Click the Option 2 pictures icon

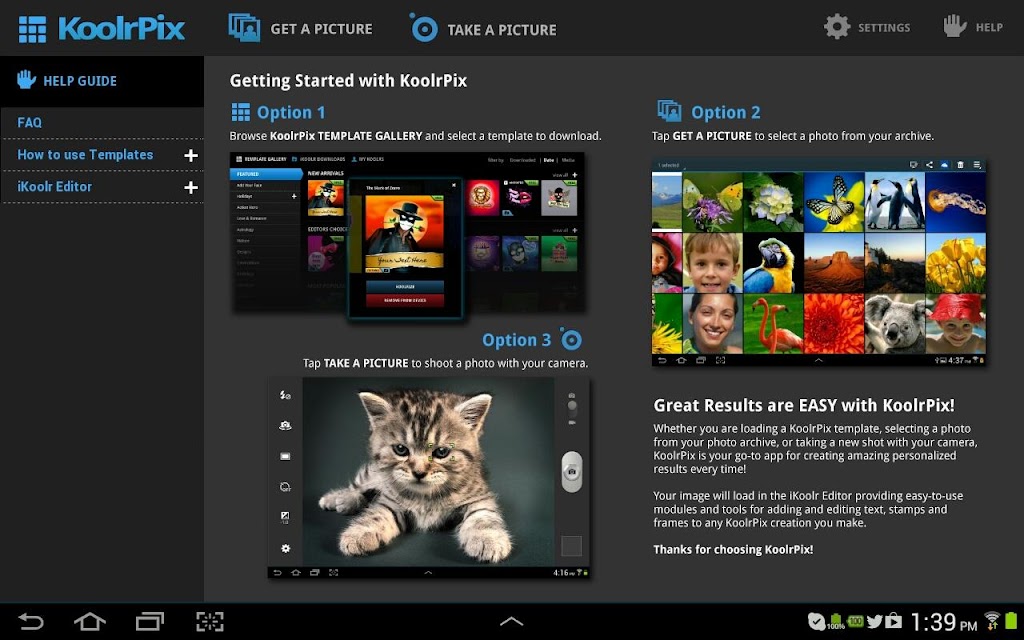(x=669, y=111)
